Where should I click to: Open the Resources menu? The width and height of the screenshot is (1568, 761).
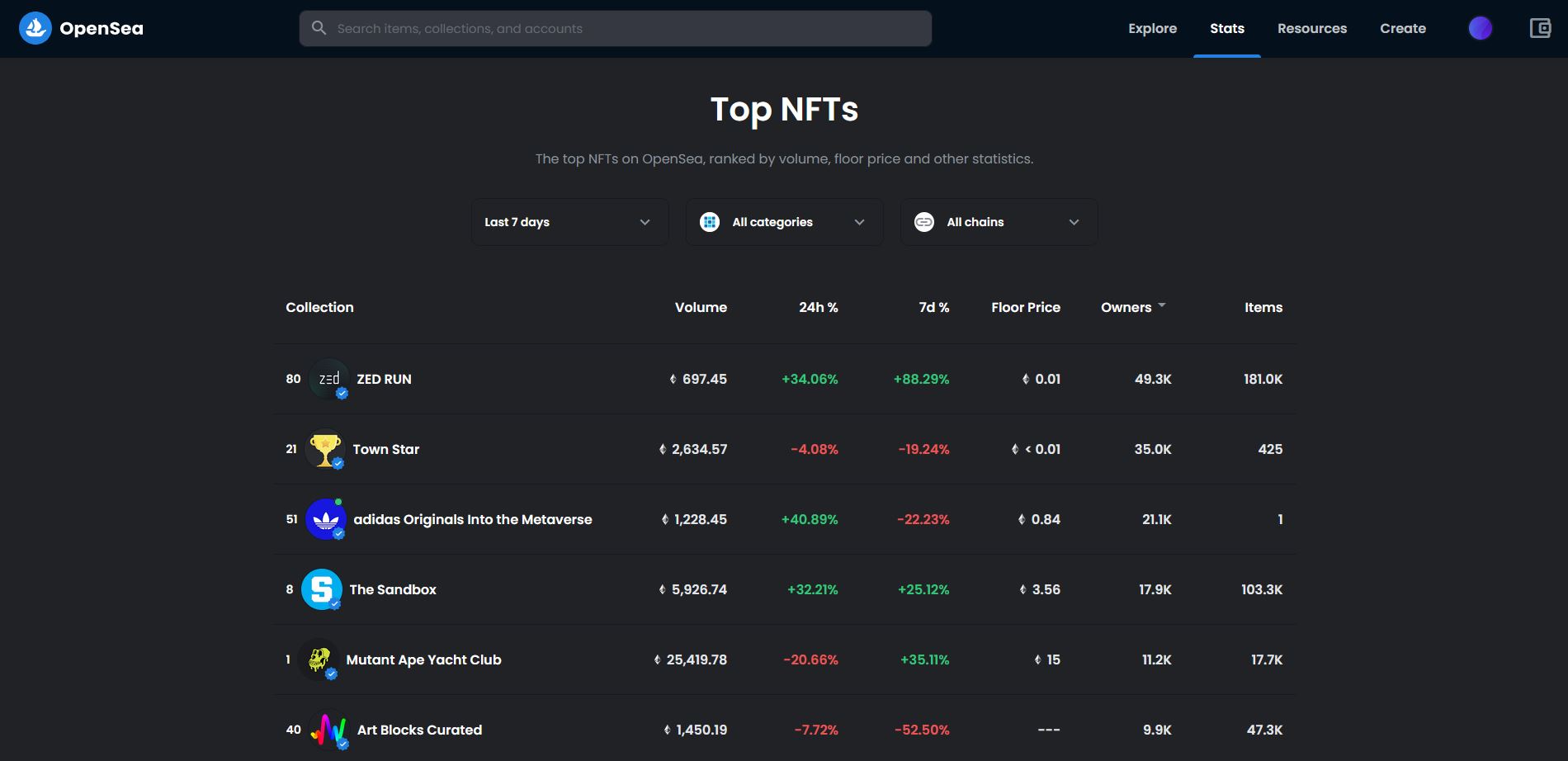click(x=1312, y=28)
